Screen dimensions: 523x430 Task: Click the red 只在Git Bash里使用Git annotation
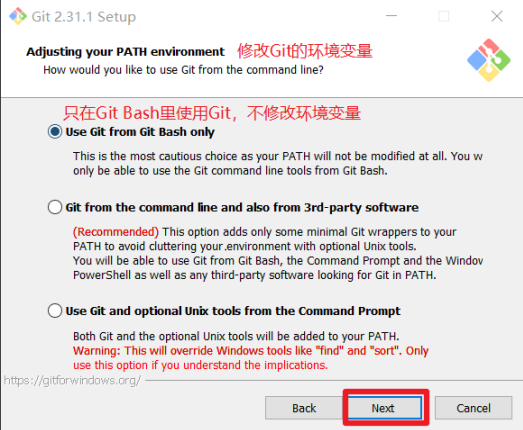click(x=212, y=113)
